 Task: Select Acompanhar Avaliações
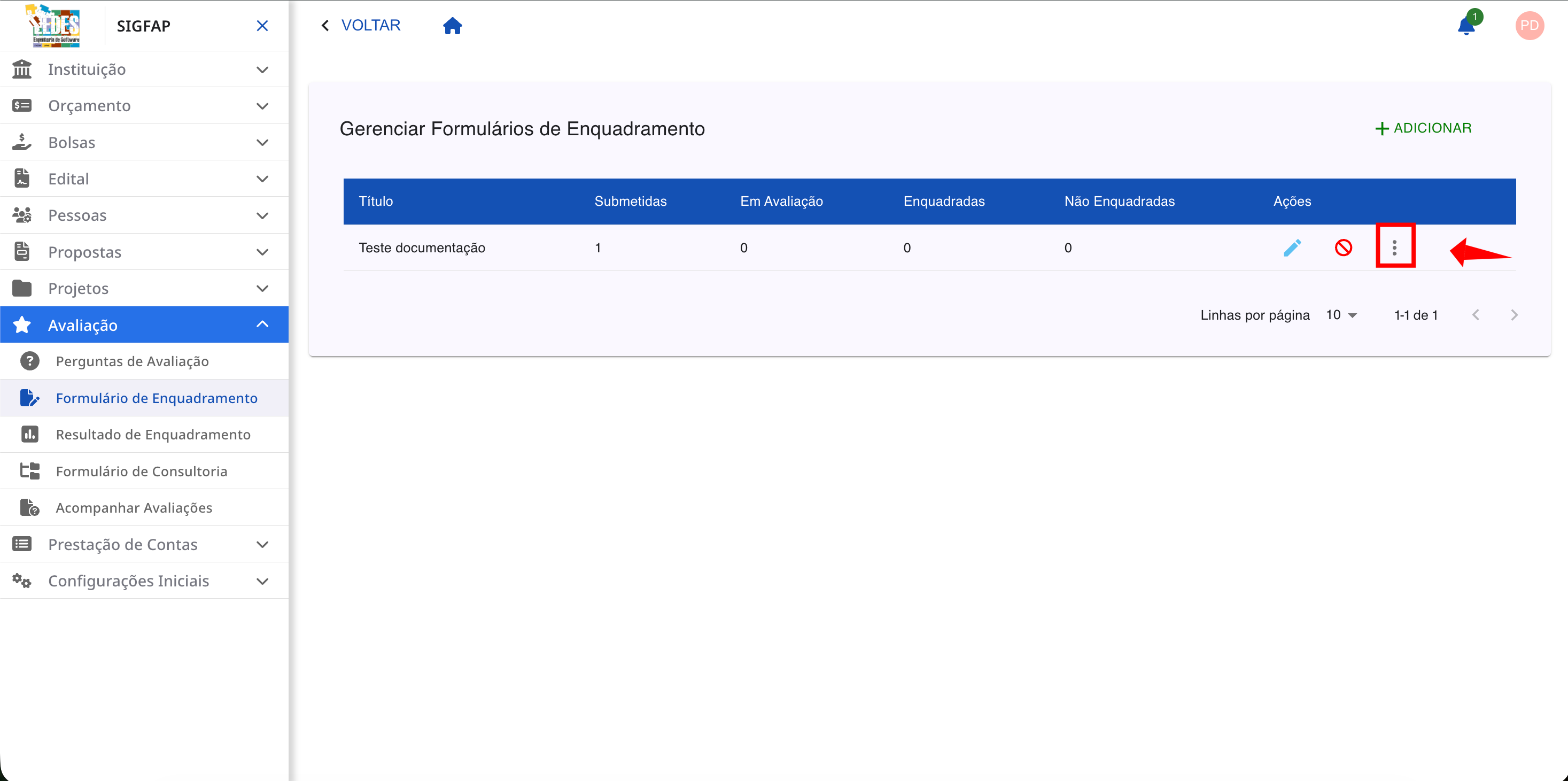[x=134, y=507]
